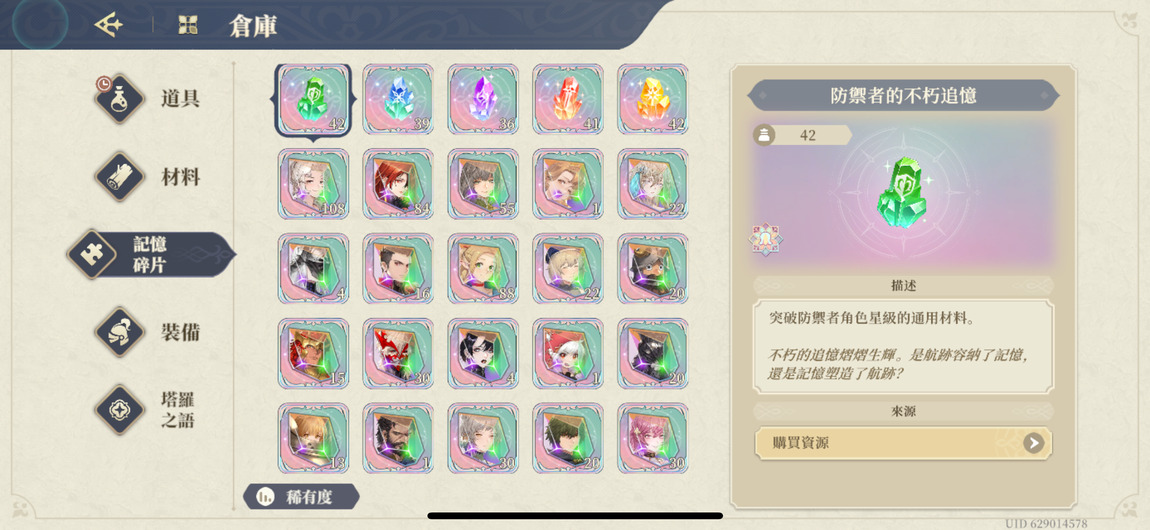This screenshot has width=1150, height=530.
Task: Pick the green-haired elf shard with 88
Action: 483,268
